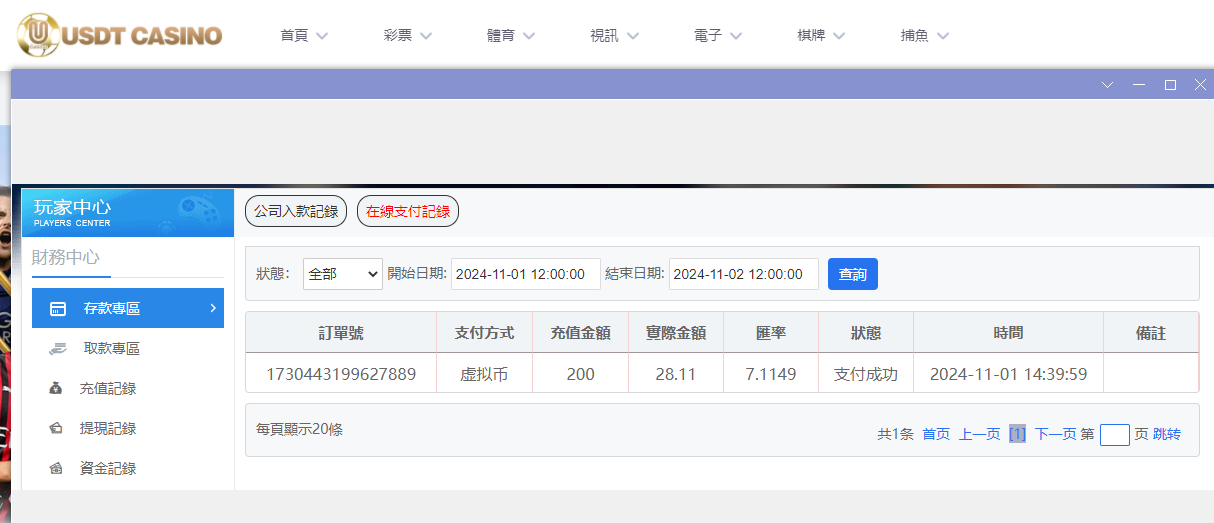1214x523 pixels.
Task: Click the game controller icon in header
Action: (197, 210)
